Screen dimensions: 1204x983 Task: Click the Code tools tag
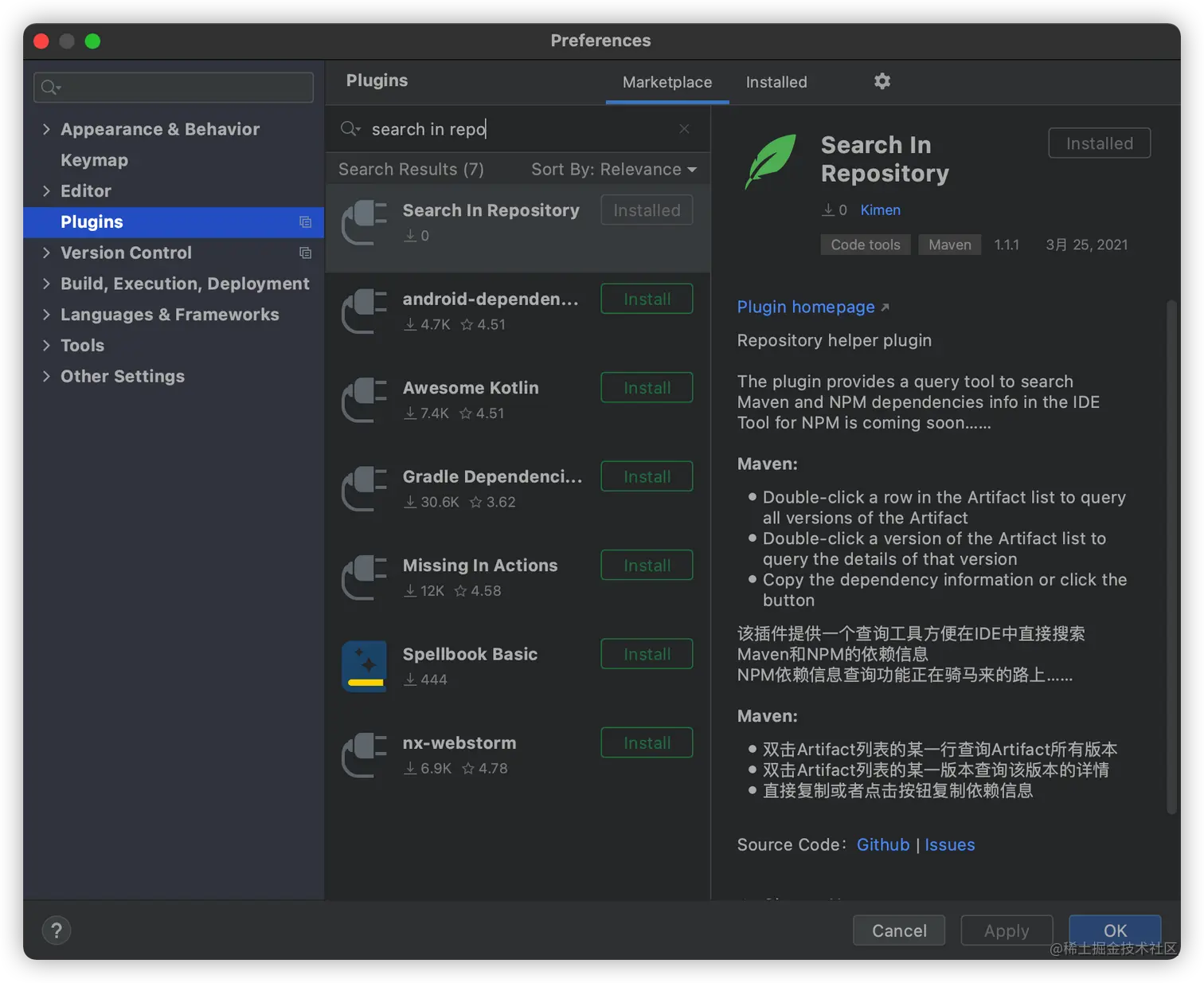pos(866,245)
